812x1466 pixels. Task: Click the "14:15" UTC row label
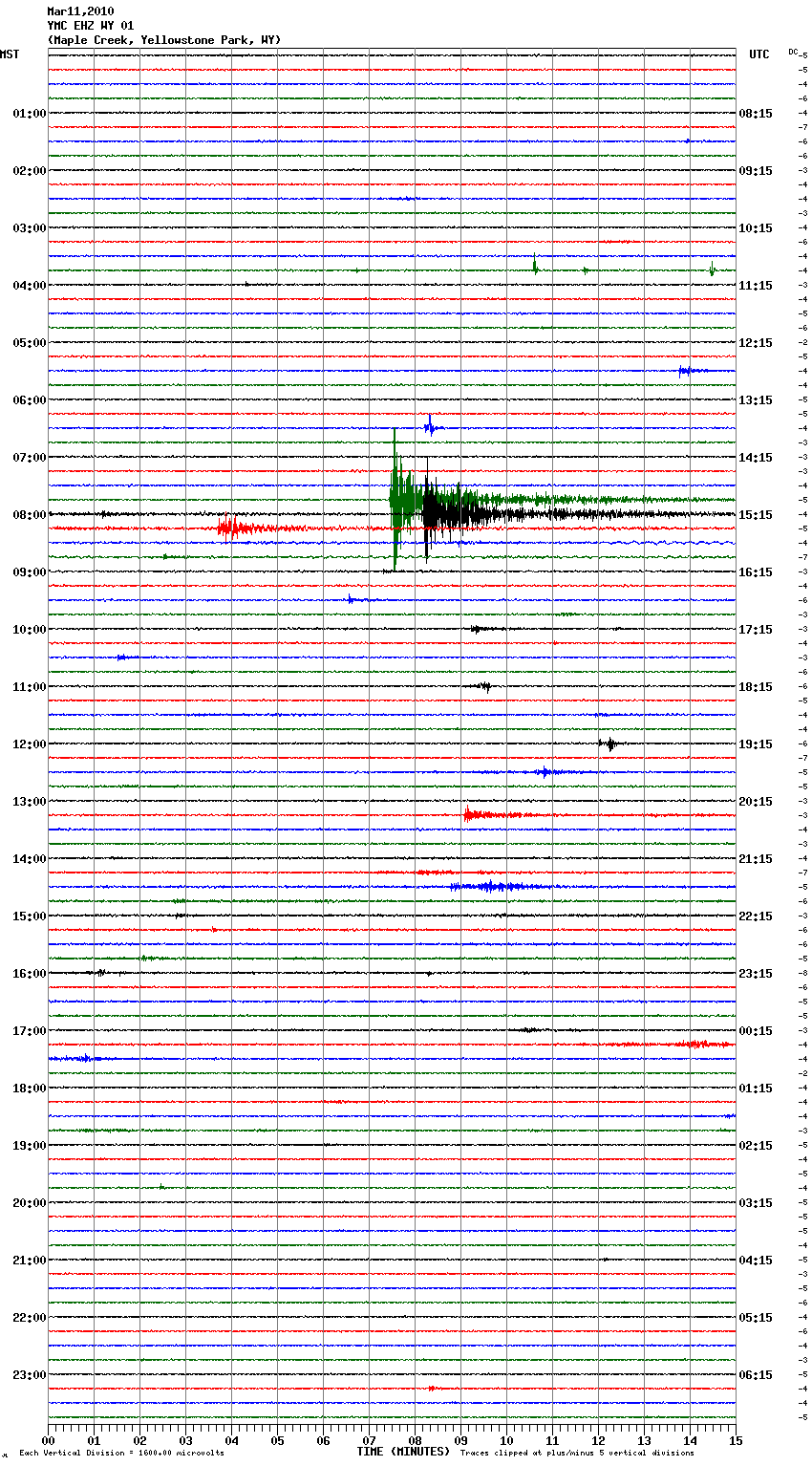click(756, 458)
